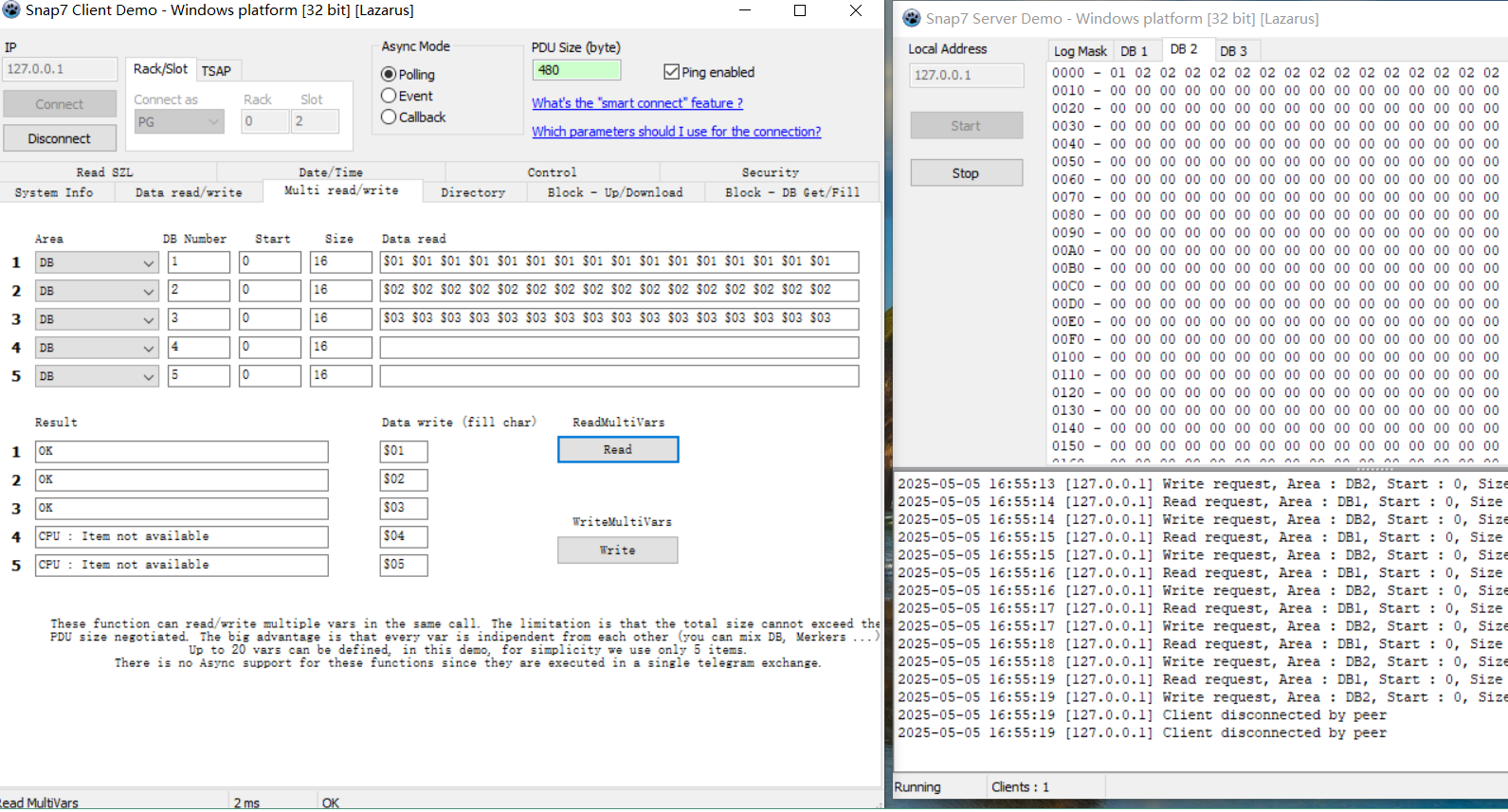Open the Area dropdown for row 5
The height and width of the screenshot is (812, 1508).
tap(97, 376)
